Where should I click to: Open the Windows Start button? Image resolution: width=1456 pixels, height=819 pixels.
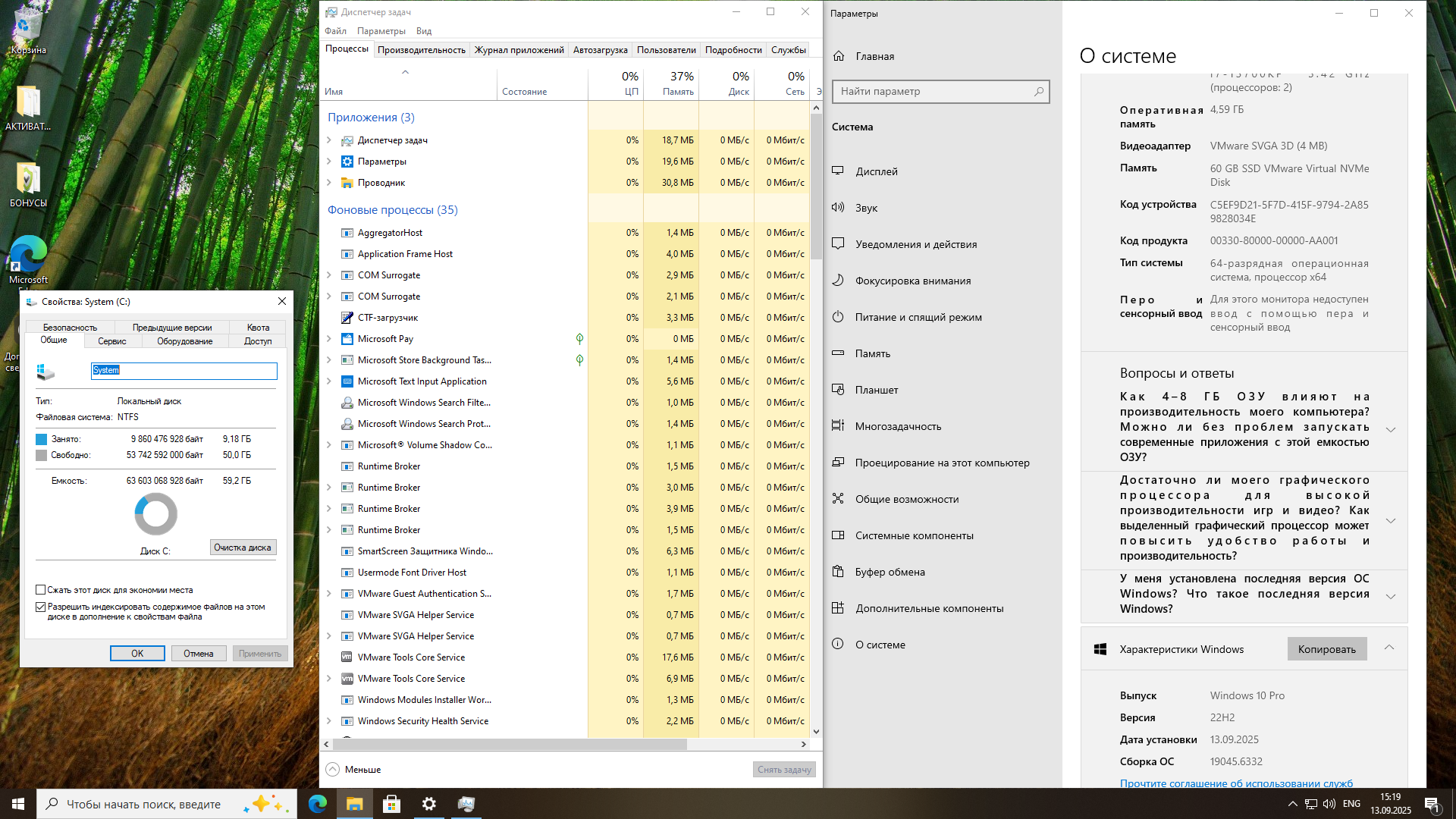[x=18, y=804]
